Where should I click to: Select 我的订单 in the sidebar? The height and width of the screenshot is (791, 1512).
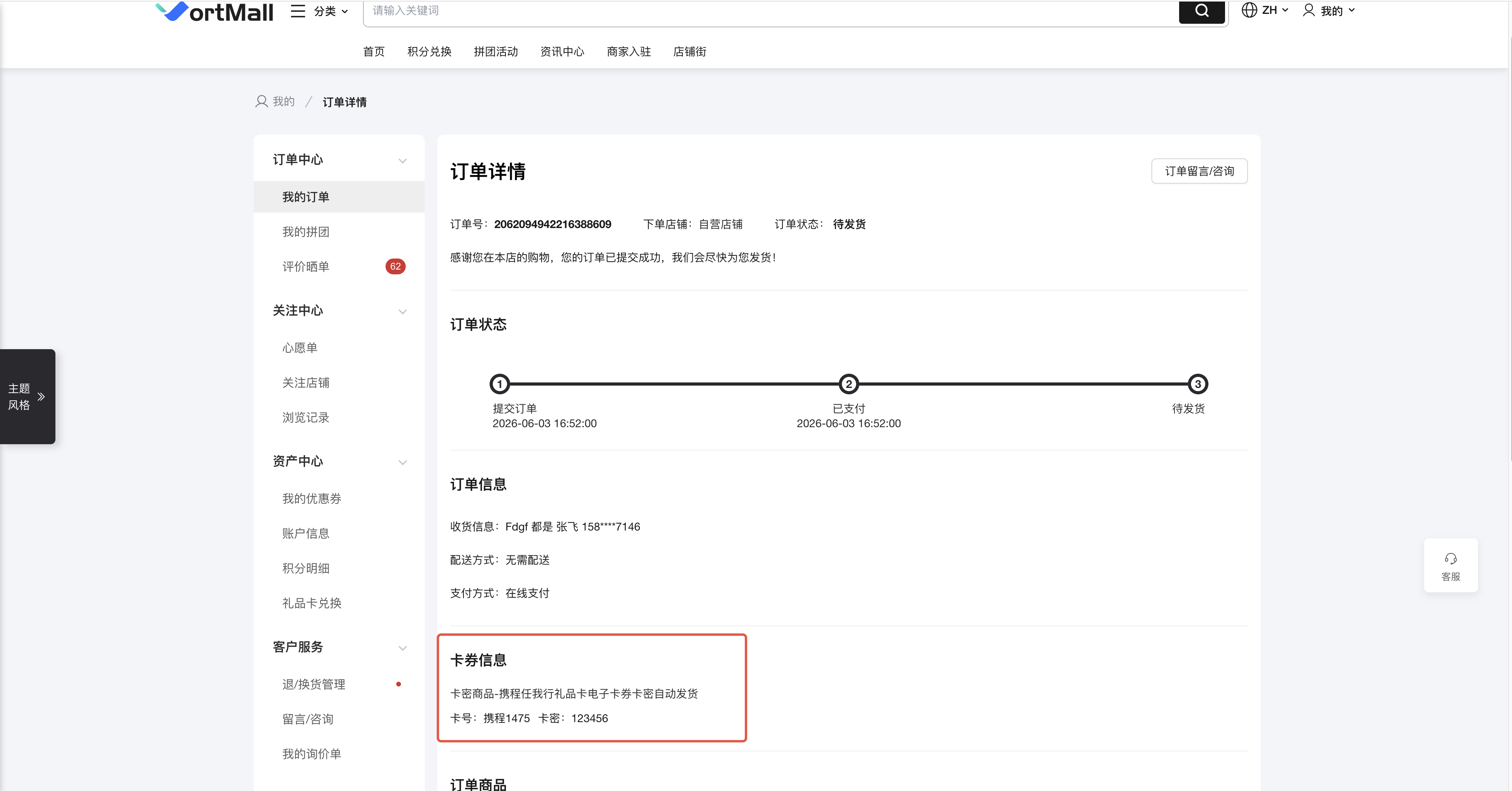click(339, 197)
